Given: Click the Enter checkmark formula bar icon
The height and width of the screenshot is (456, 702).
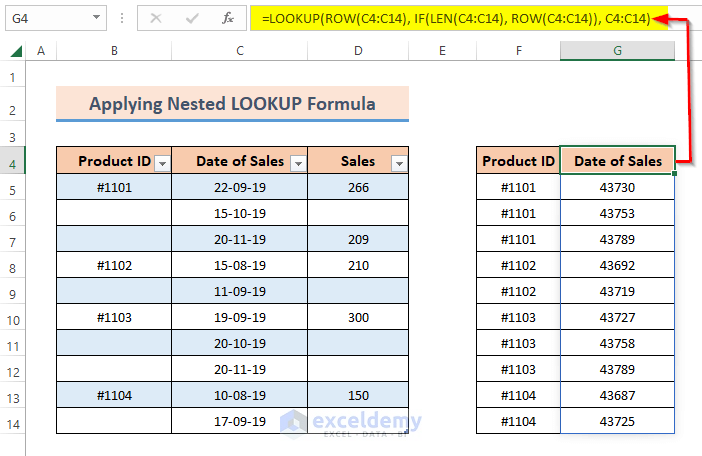Looking at the screenshot, I should click(x=192, y=18).
